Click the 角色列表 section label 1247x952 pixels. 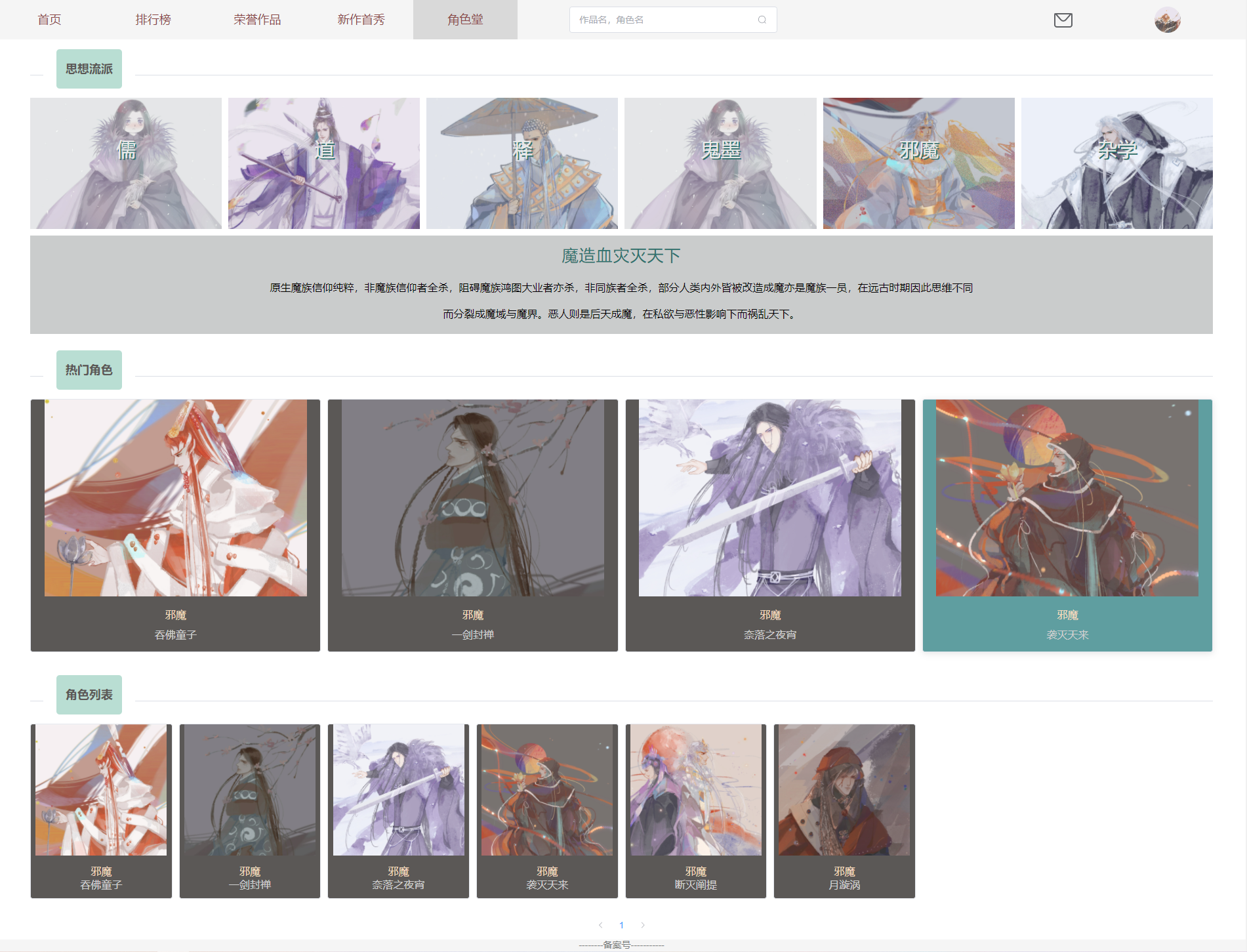click(x=89, y=695)
